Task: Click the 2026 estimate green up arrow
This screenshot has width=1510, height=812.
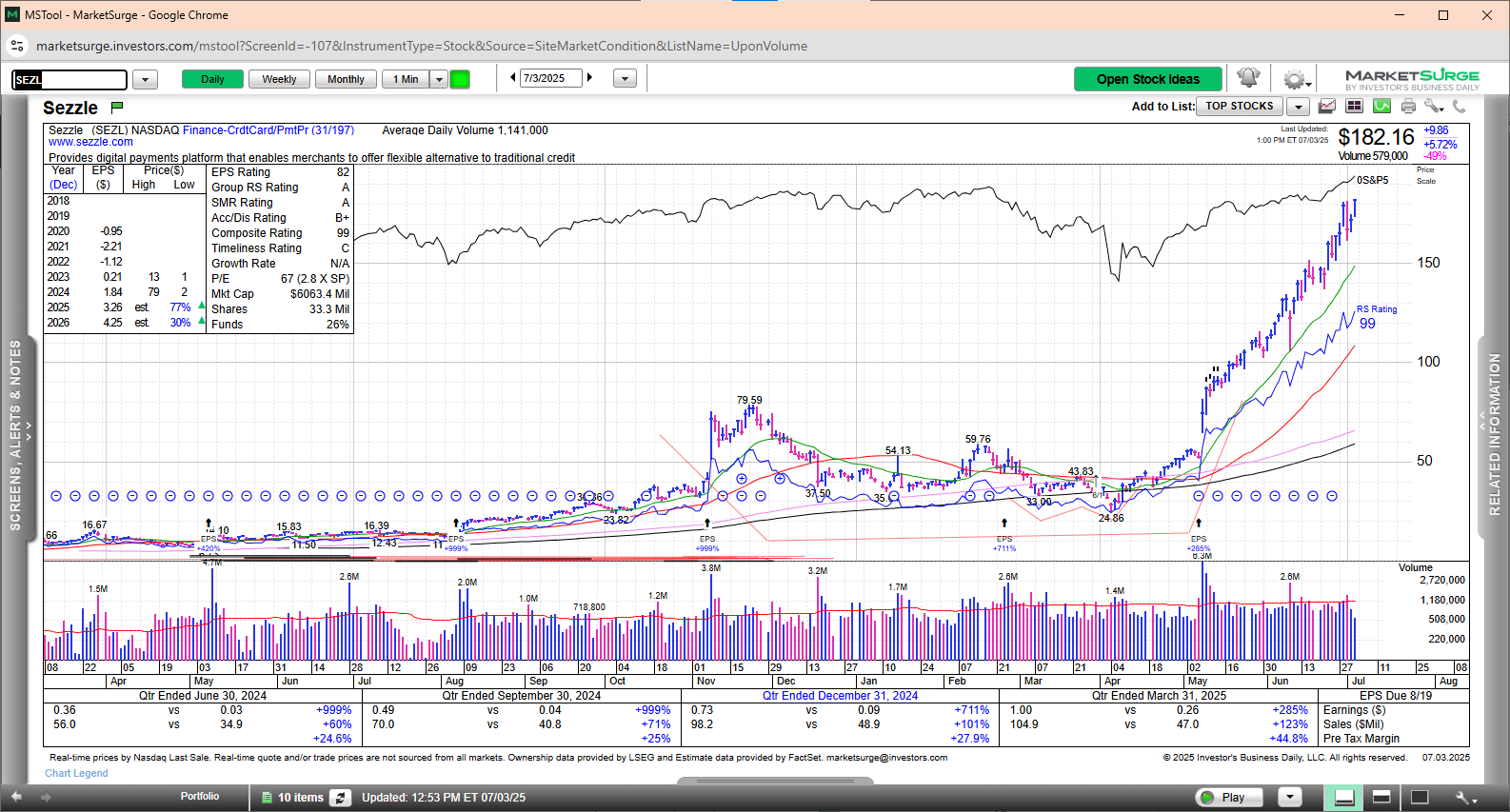Action: coord(202,322)
